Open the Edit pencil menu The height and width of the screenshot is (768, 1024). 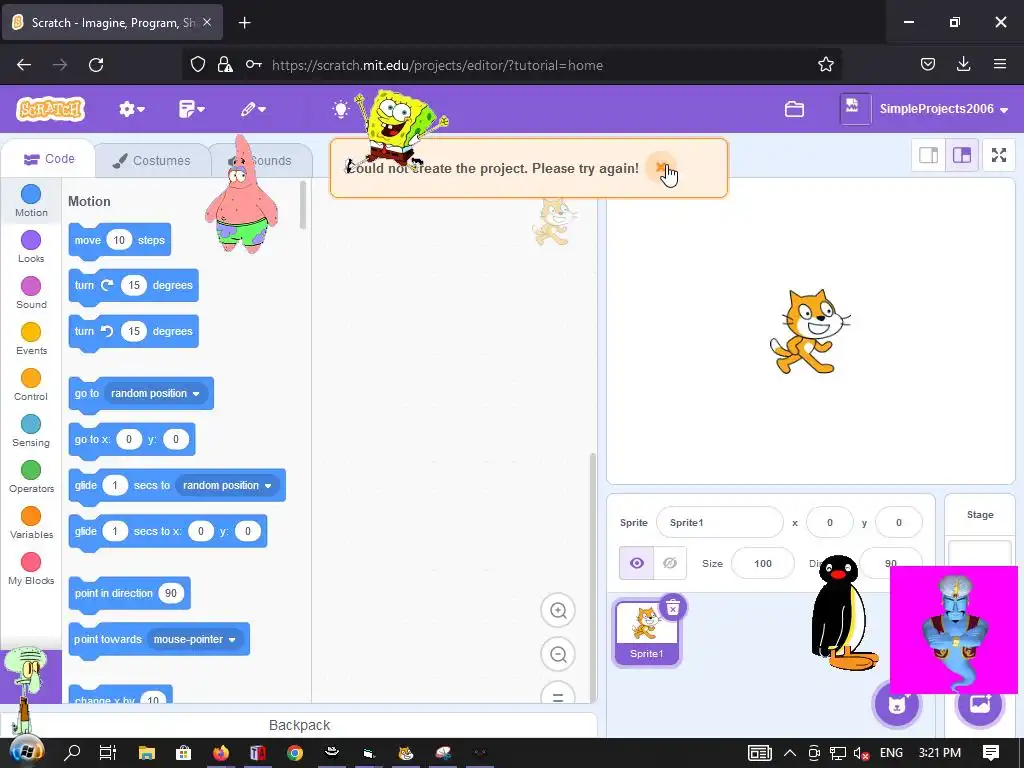[253, 109]
